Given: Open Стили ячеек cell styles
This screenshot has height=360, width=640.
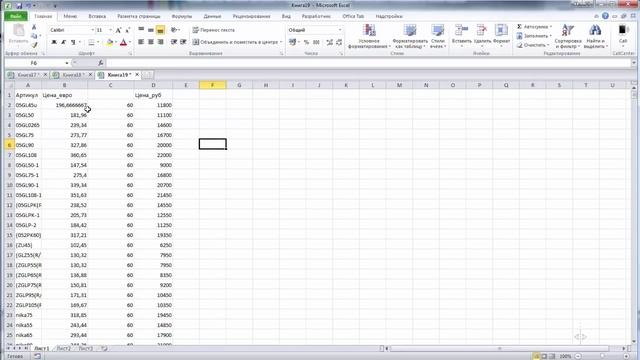Looking at the screenshot, I should click(438, 36).
